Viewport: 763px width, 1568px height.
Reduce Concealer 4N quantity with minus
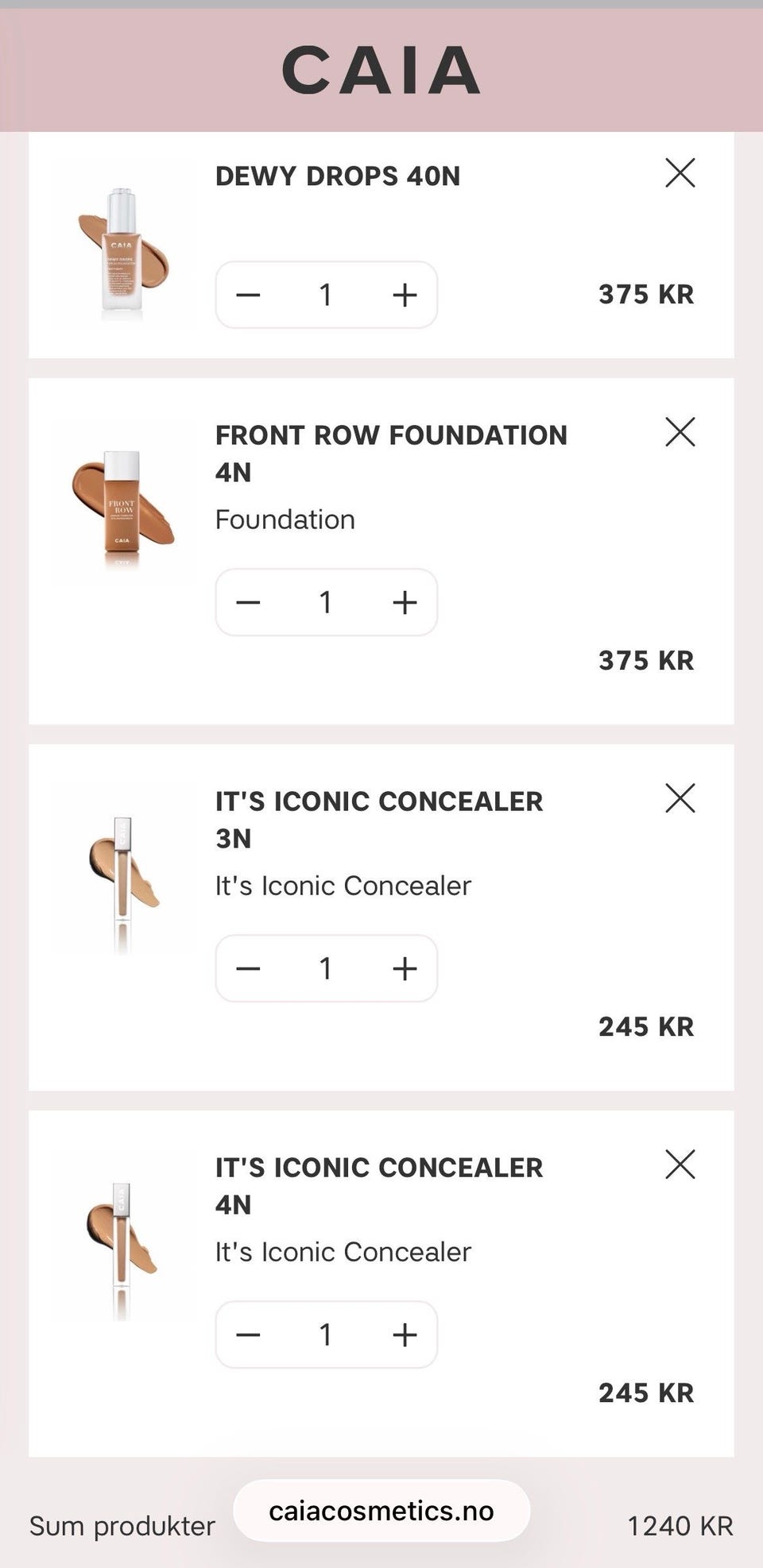coord(248,1334)
